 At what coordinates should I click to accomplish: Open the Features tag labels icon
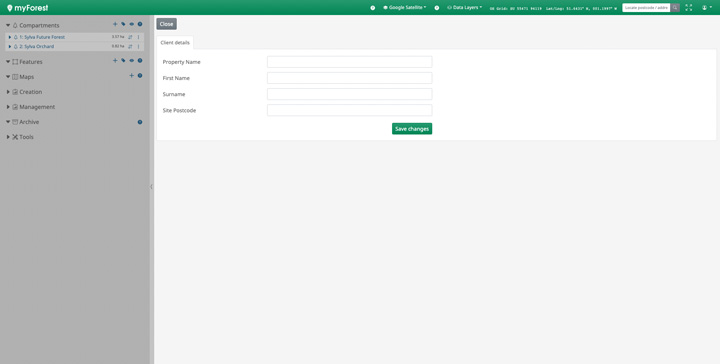(x=123, y=61)
